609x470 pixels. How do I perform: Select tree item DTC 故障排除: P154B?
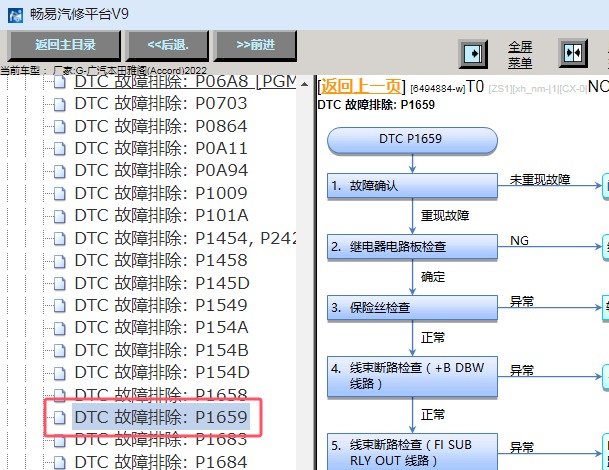coord(161,350)
